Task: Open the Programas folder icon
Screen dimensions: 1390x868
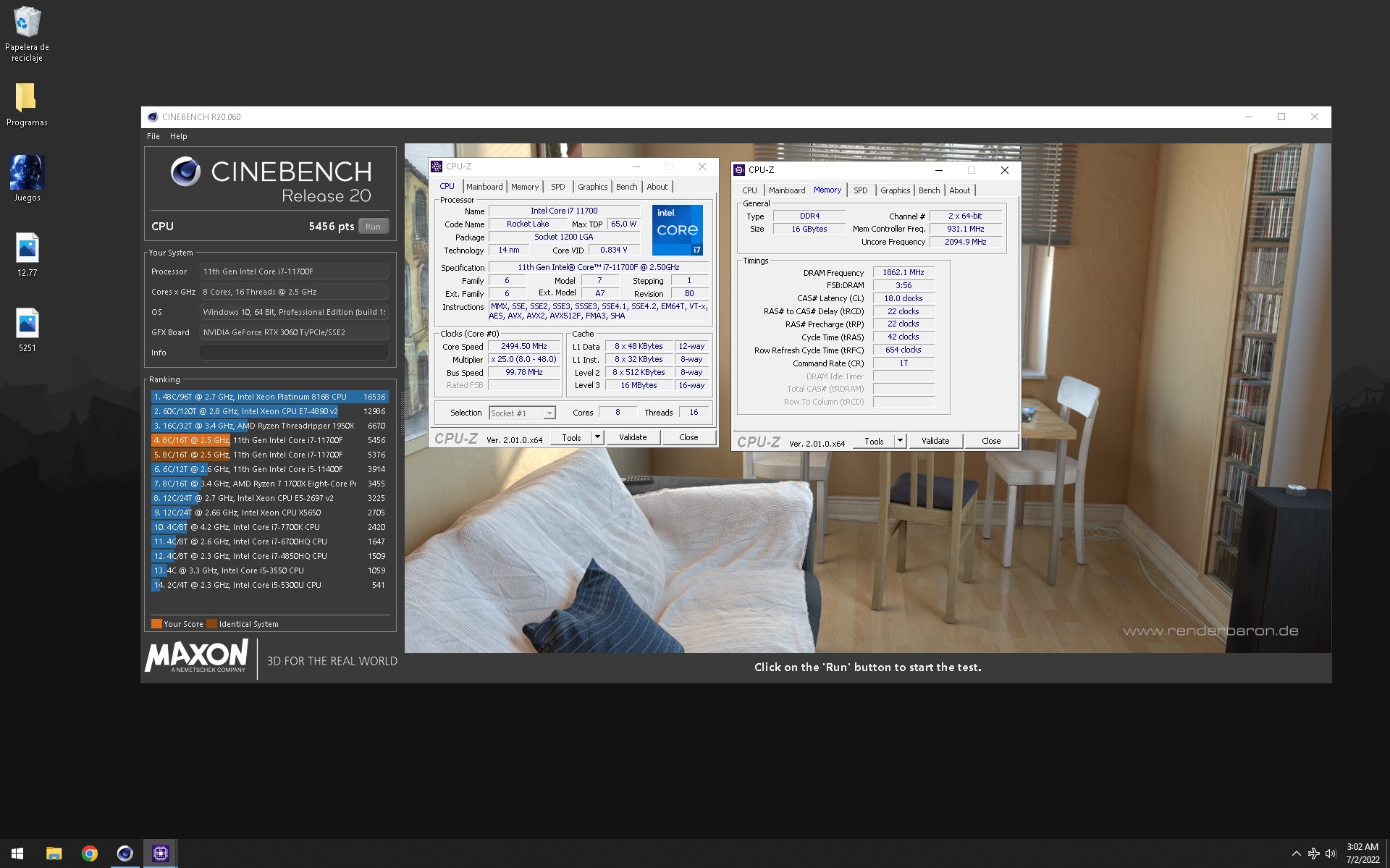Action: tap(27, 104)
